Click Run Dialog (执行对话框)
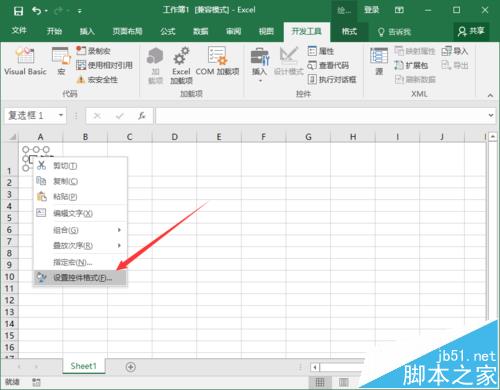 332,79
